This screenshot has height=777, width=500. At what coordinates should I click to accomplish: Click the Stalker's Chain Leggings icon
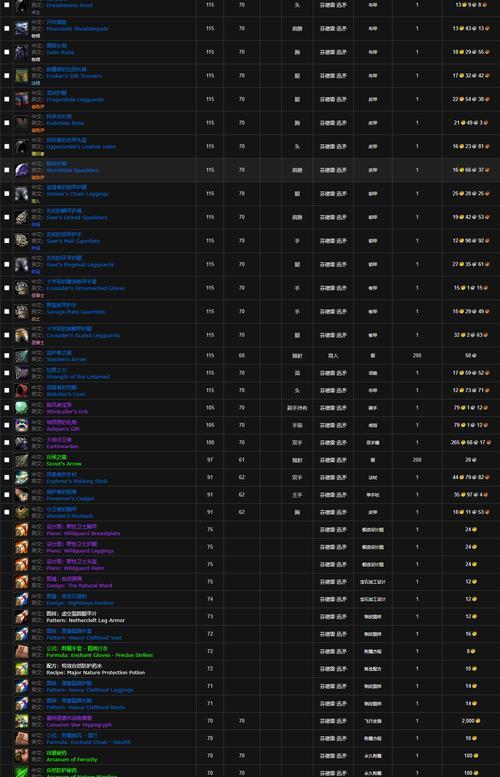point(21,193)
